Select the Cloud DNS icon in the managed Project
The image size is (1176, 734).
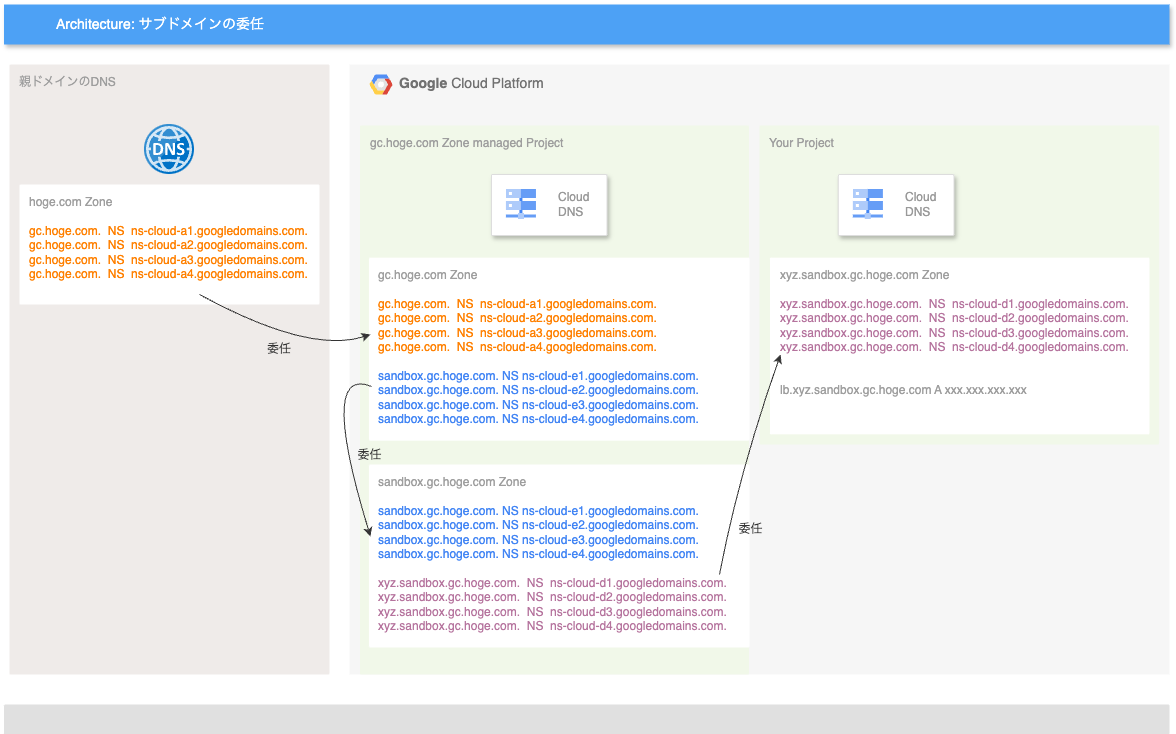tap(522, 204)
